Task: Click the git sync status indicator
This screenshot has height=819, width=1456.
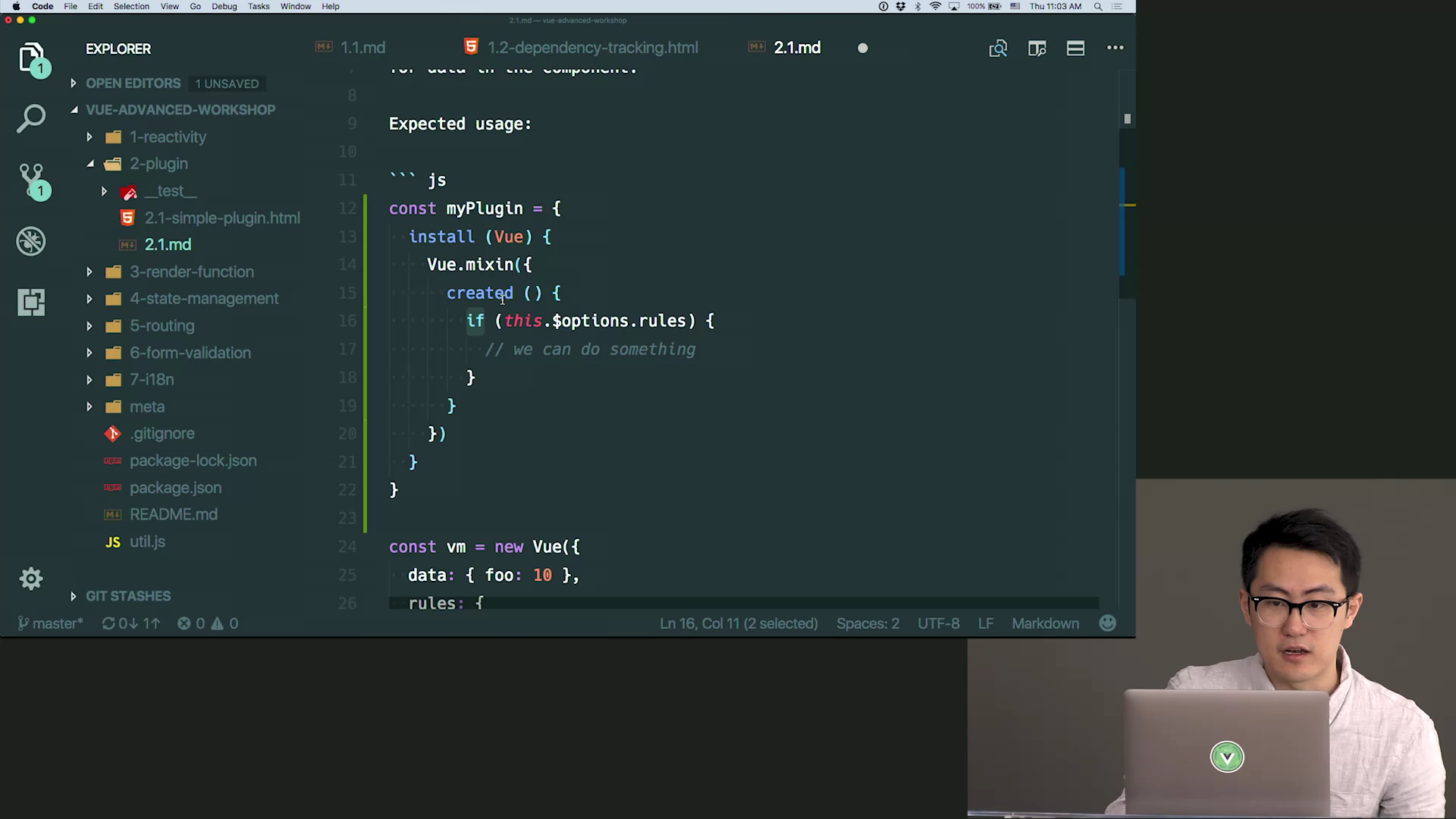Action: tap(130, 623)
